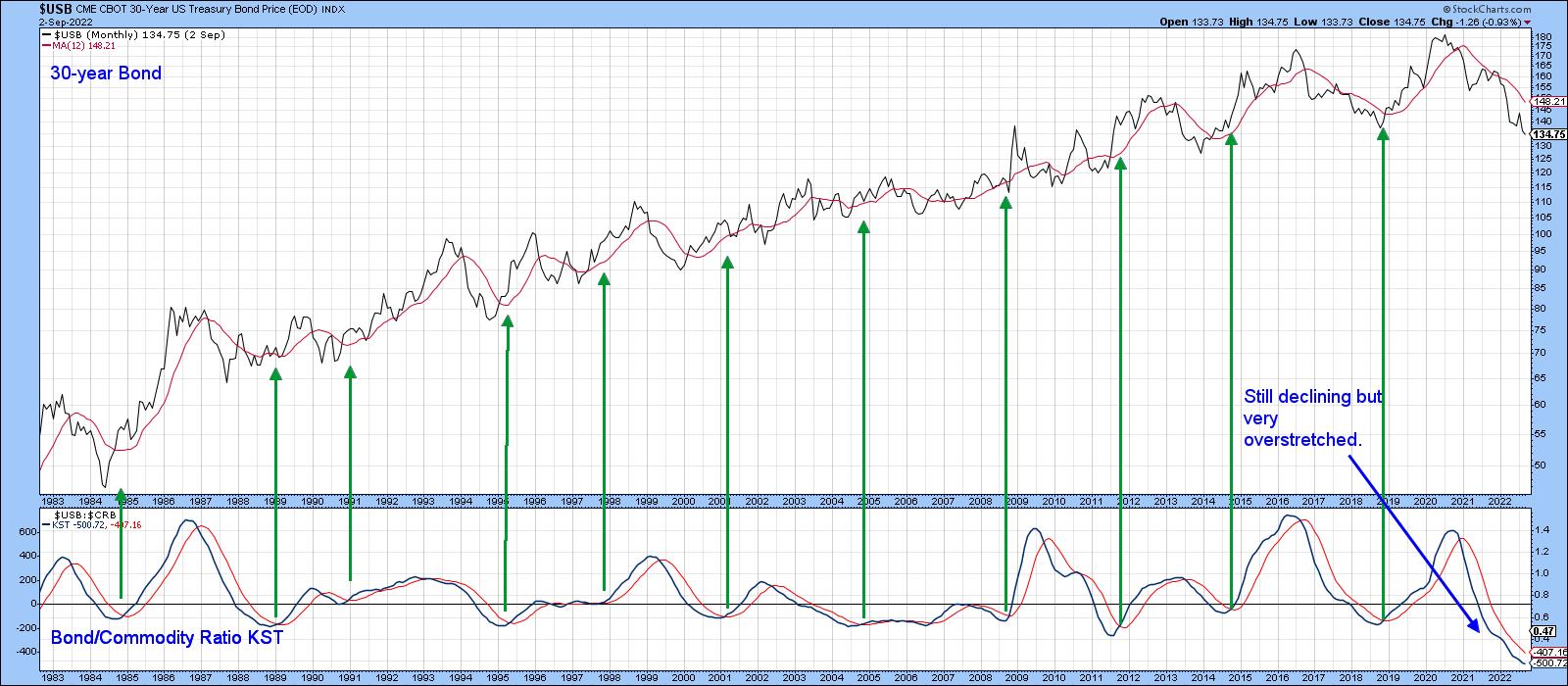
Task: Click the 148.21 moving average price tag
Action: (x=1548, y=101)
